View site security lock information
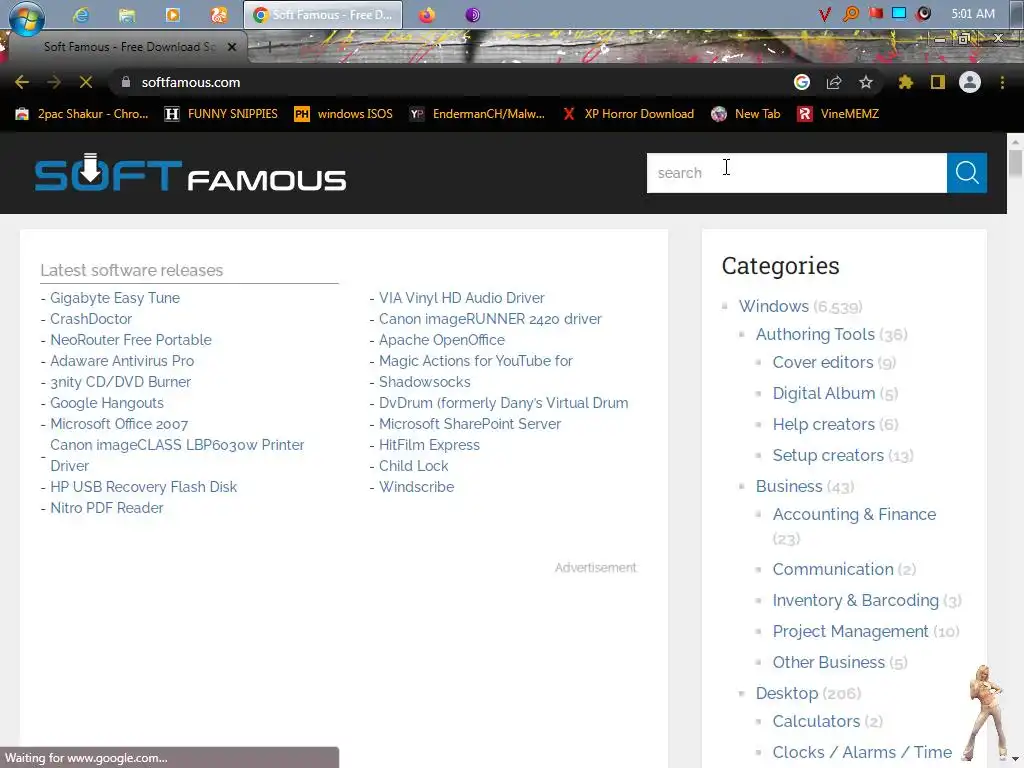This screenshot has height=768, width=1024. coord(126,82)
